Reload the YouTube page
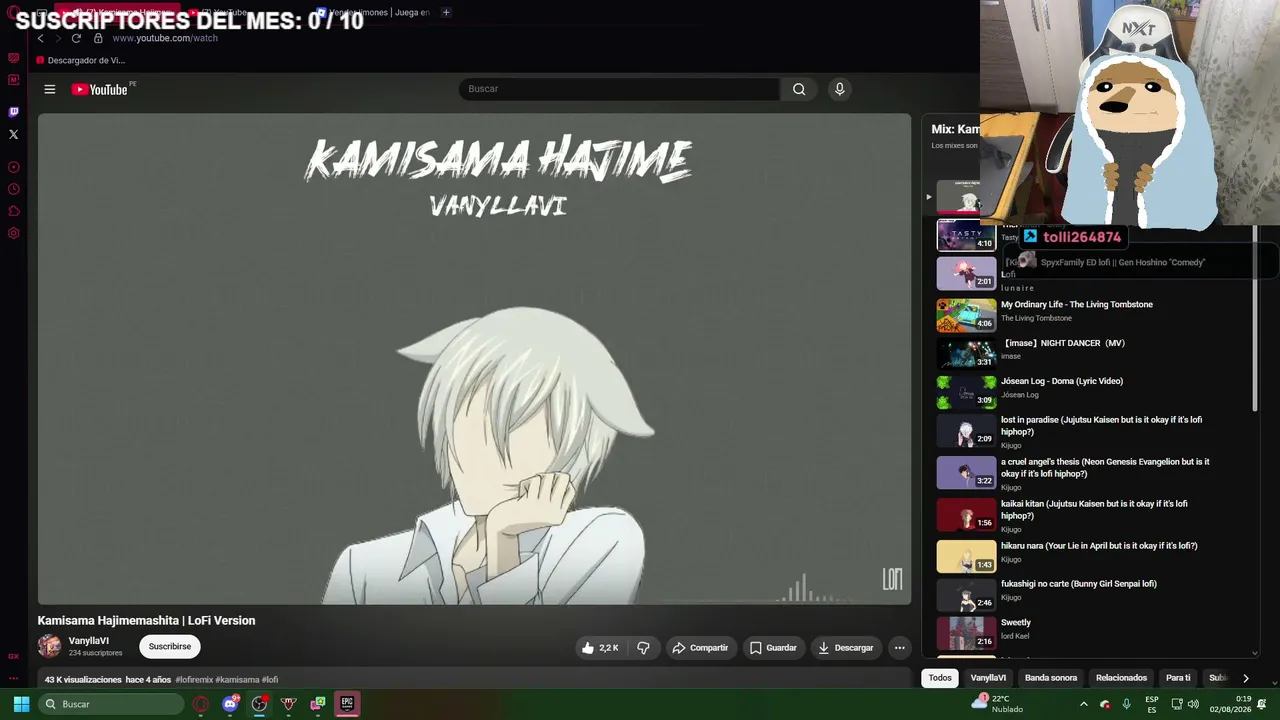This screenshot has height=720, width=1280. pyautogui.click(x=76, y=38)
